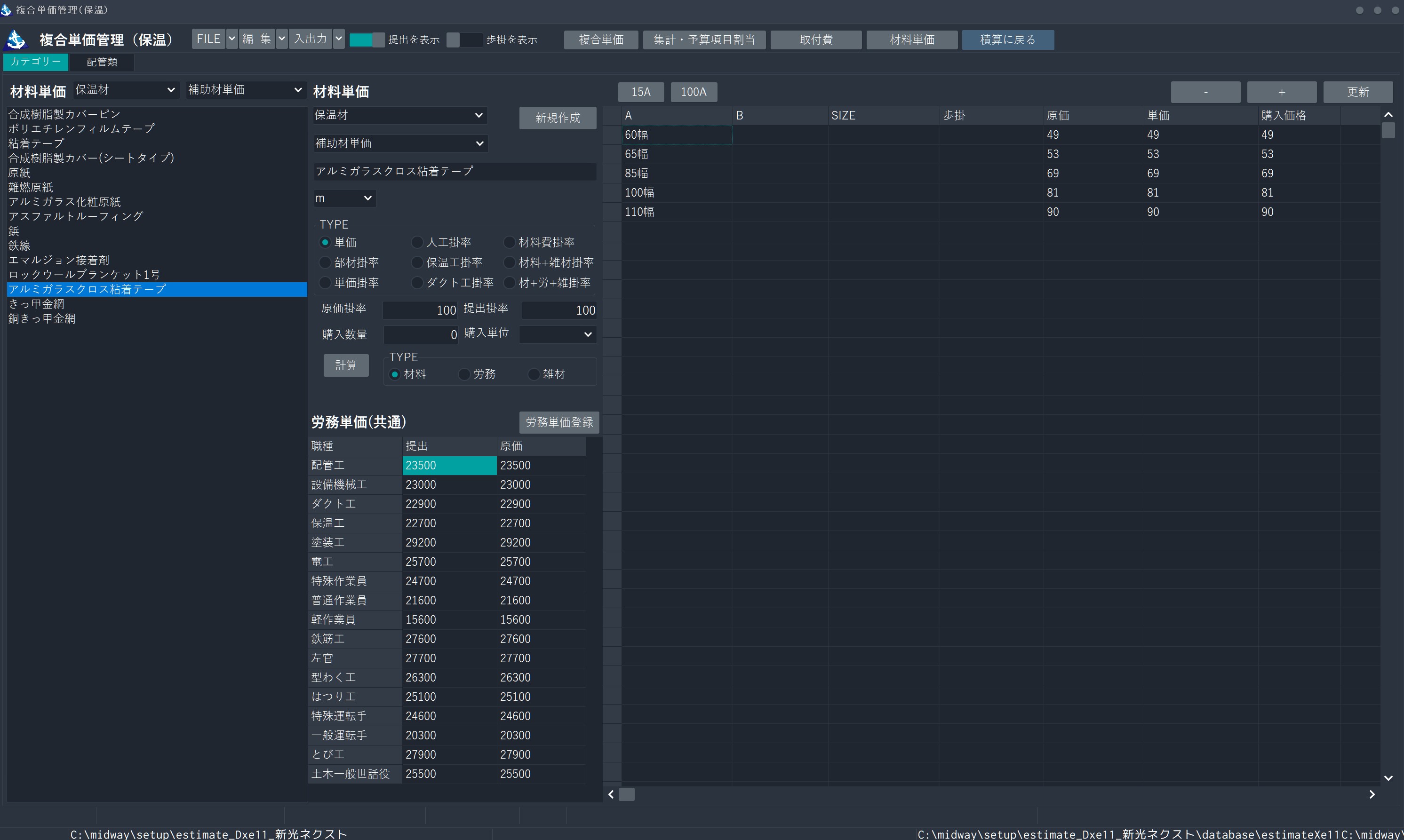This screenshot has width=1404, height=840.
Task: Click the app logo beside 複合単価管理 title
Action: [16, 39]
